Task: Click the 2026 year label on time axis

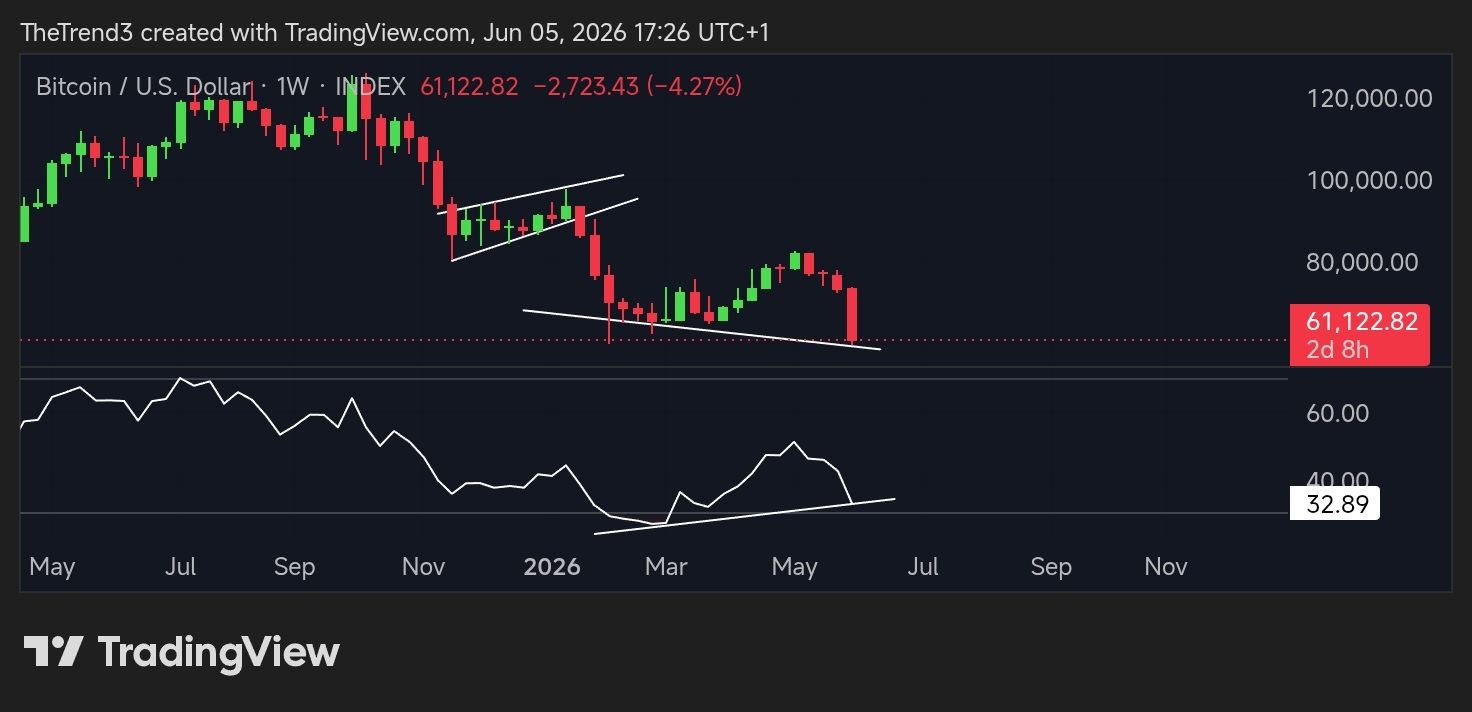Action: pos(552,567)
